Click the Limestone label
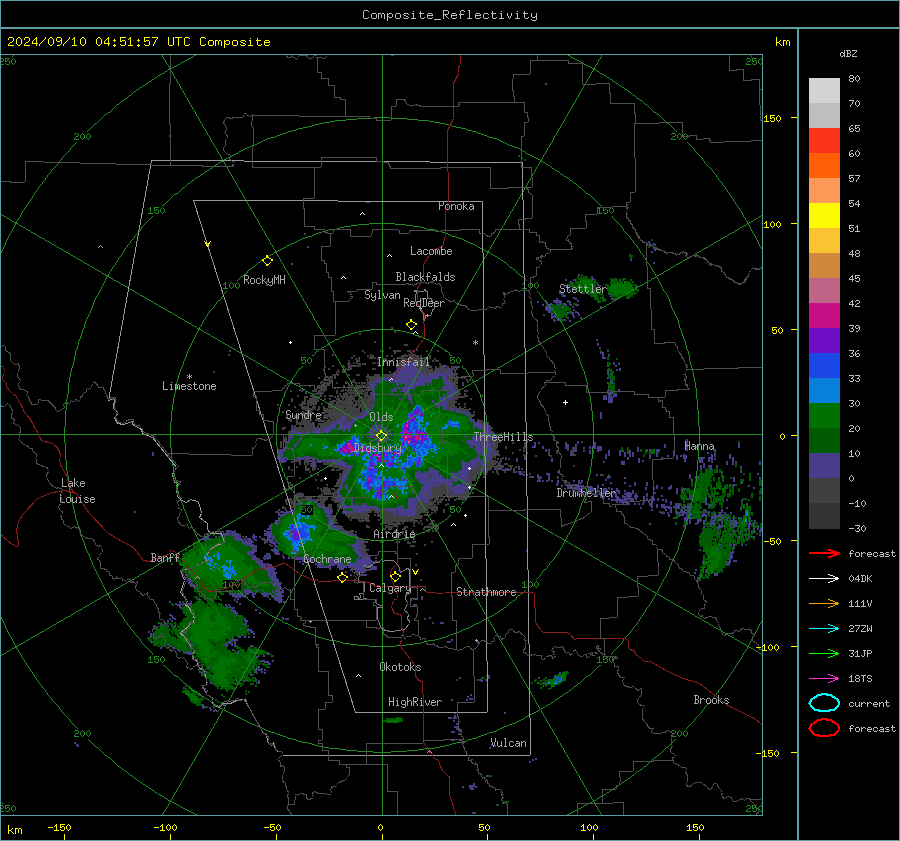The image size is (900, 841). tap(189, 386)
